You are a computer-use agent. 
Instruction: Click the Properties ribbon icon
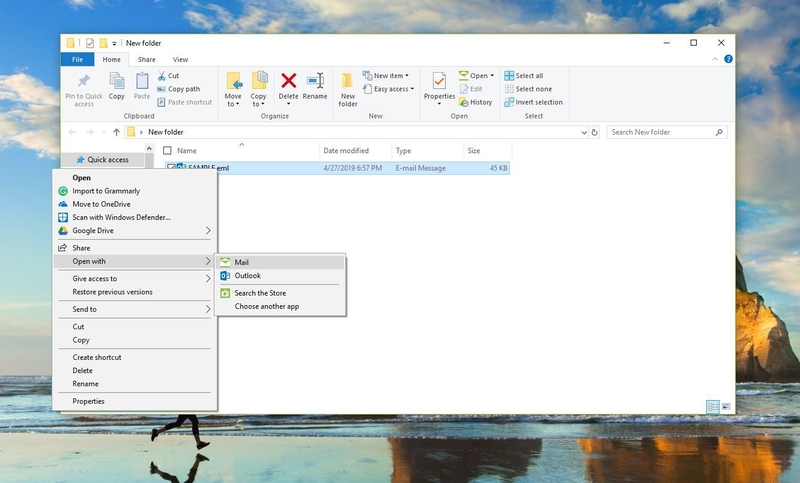(439, 81)
